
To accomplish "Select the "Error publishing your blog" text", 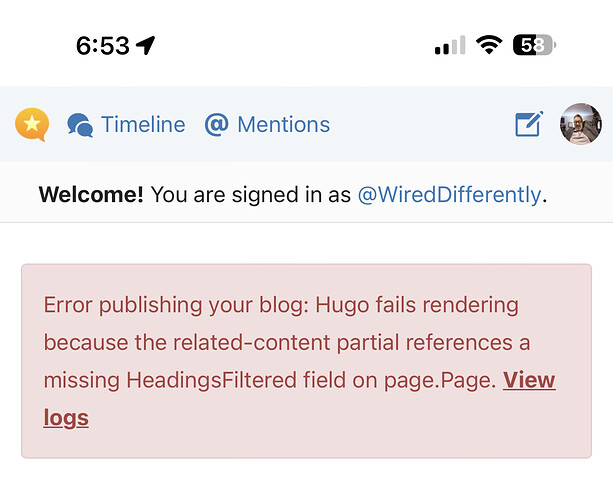I will coord(176,305).
